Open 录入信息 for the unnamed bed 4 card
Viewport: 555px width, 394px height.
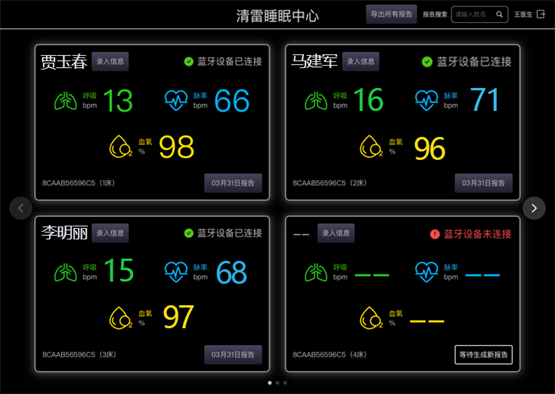click(336, 233)
